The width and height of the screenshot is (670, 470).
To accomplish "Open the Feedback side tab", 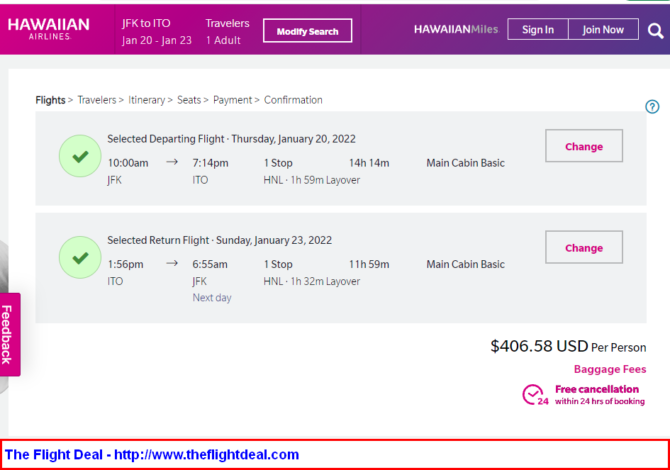I will tap(9, 335).
